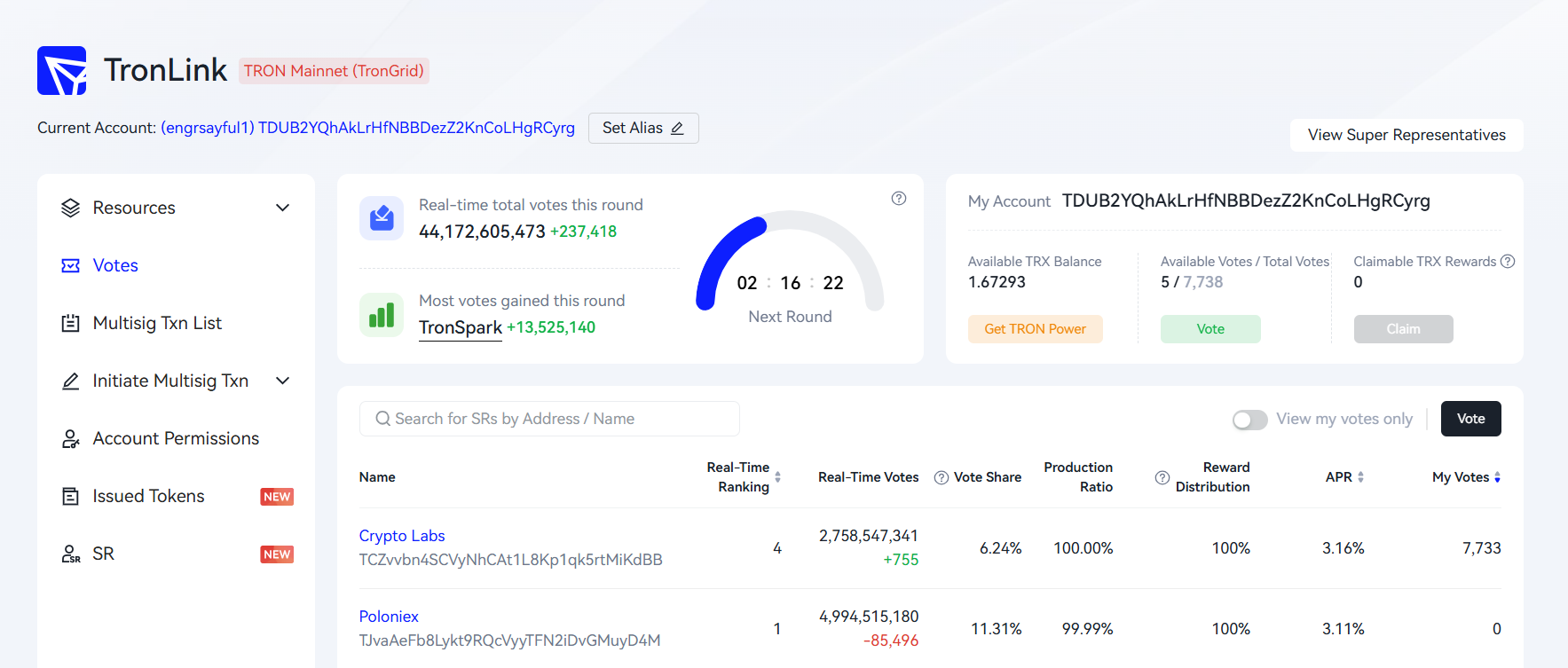
Task: Click the green bar chart icon
Action: pyautogui.click(x=382, y=314)
